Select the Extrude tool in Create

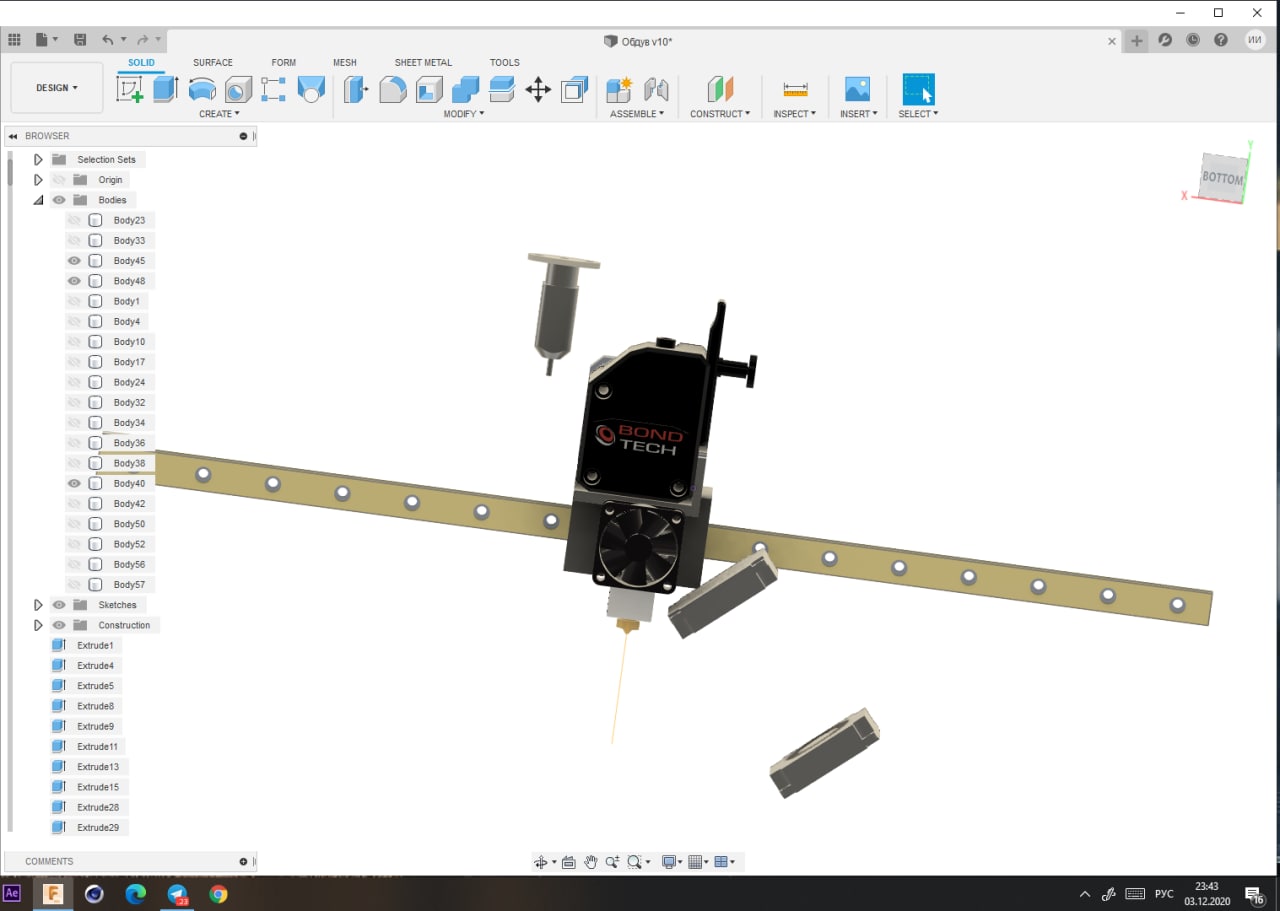point(165,89)
